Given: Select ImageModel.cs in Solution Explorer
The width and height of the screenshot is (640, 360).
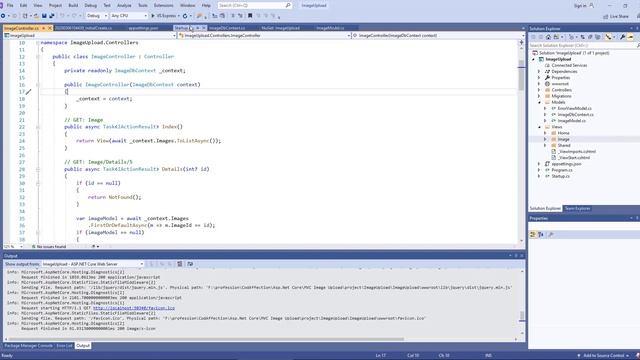Looking at the screenshot, I should tap(571, 121).
